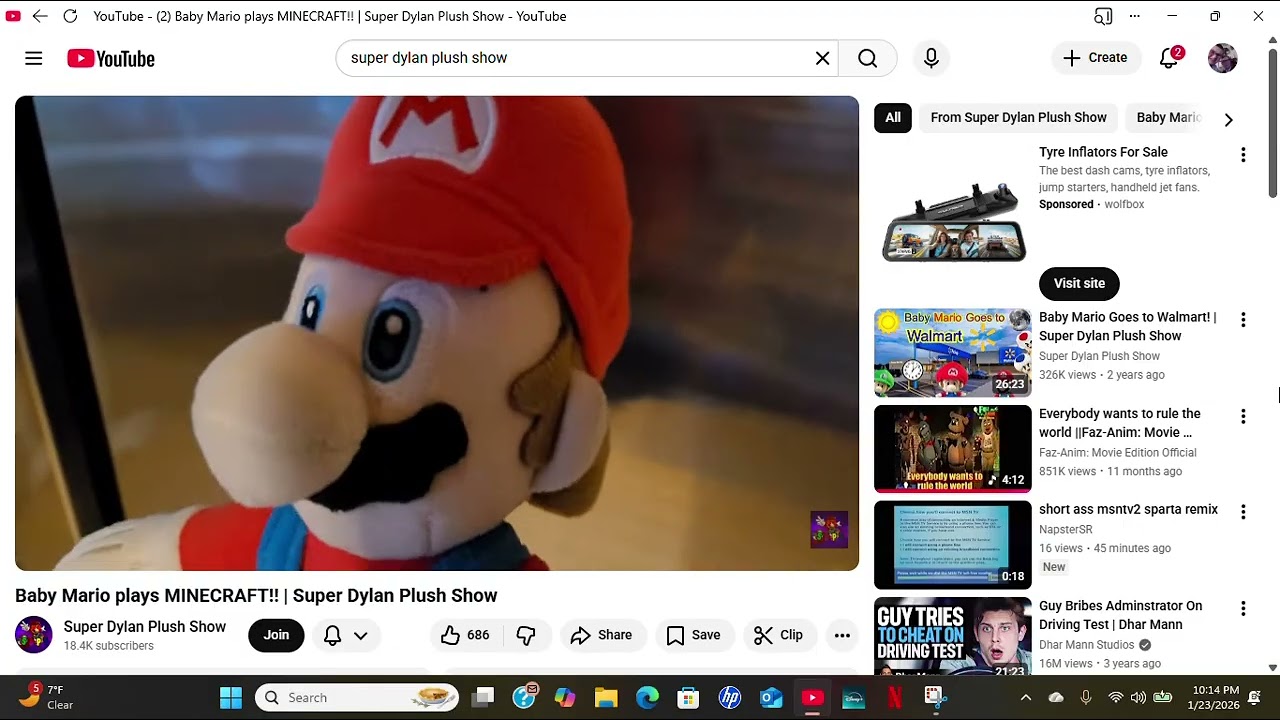Reload the page with the refresh icon
Screen dimensions: 1280x720
pyautogui.click(x=70, y=16)
